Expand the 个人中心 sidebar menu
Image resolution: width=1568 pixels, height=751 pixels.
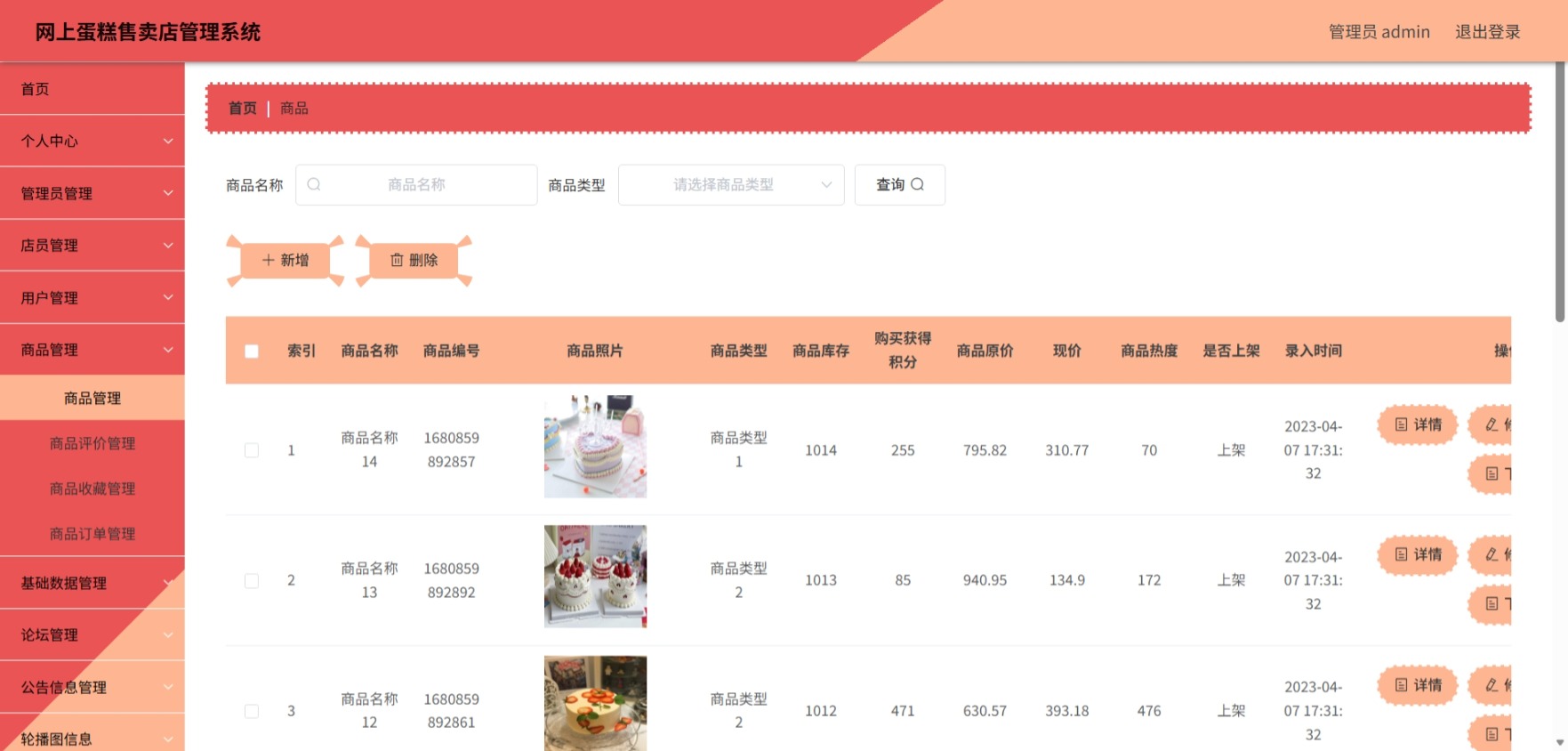[92, 141]
